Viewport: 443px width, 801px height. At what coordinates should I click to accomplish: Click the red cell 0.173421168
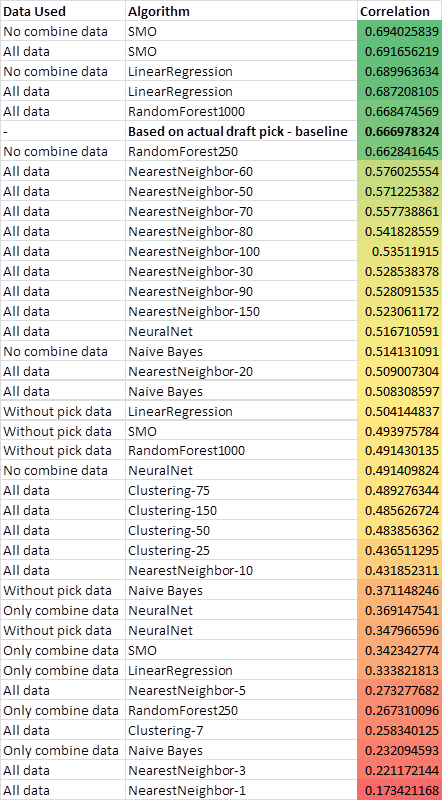(x=400, y=791)
